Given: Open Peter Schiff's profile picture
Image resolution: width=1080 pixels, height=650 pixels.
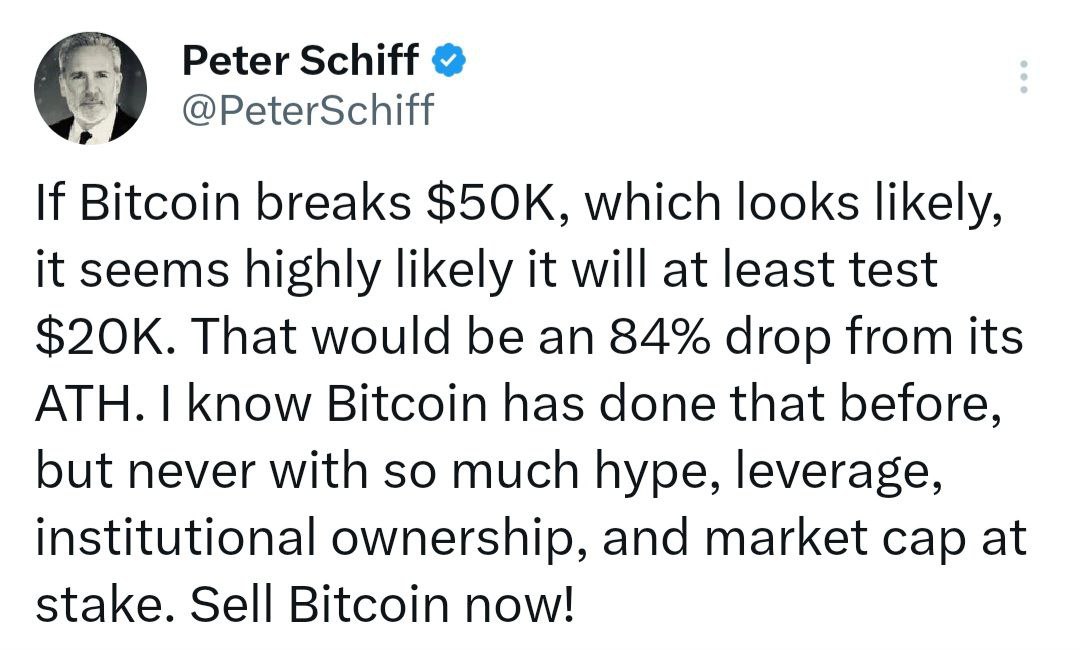Looking at the screenshot, I should pyautogui.click(x=91, y=89).
